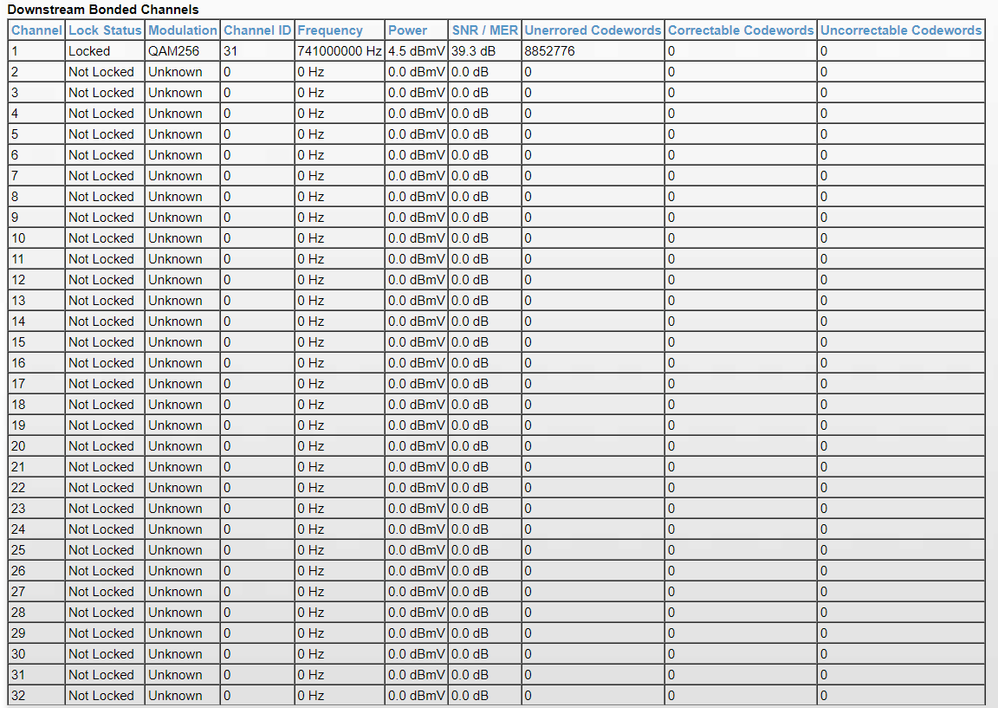Click the Not Locked cell for channel 2
998x708 pixels.
point(101,72)
